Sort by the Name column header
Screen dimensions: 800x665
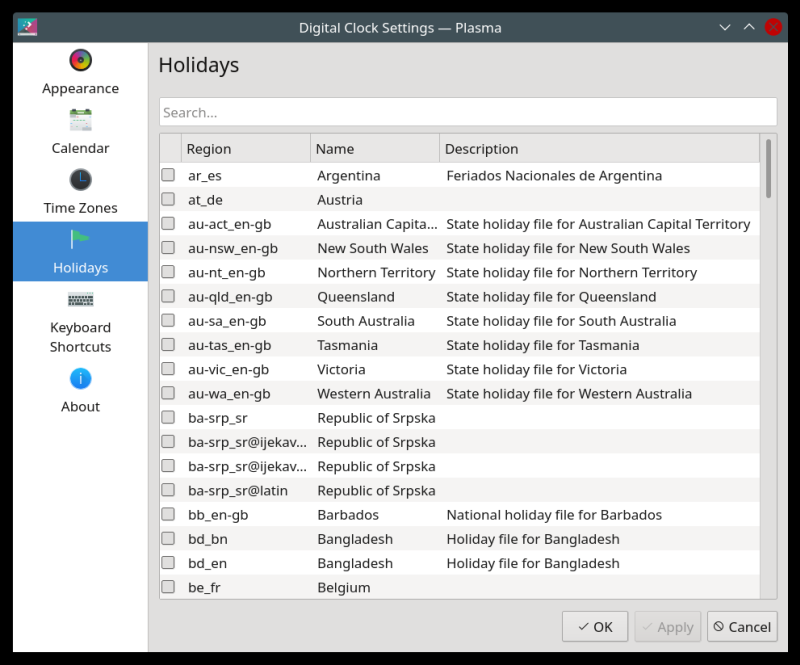tap(374, 149)
